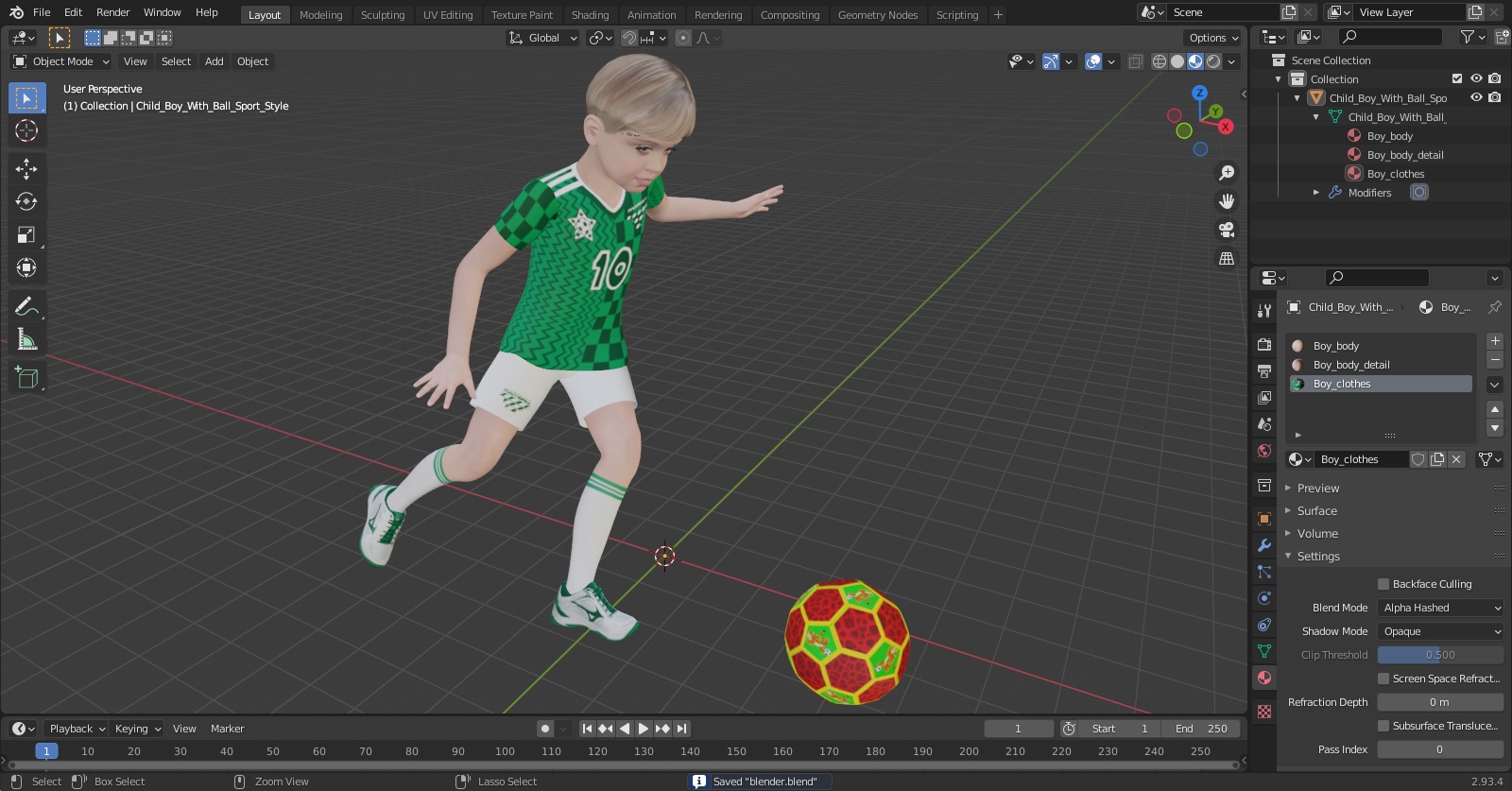Viewport: 1512px width, 791px height.
Task: Enable Subsurface Translucency checkbox
Action: pyautogui.click(x=1383, y=726)
